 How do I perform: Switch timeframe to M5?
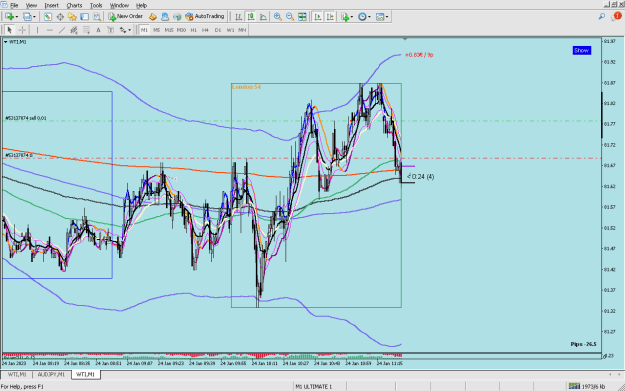click(x=157, y=30)
